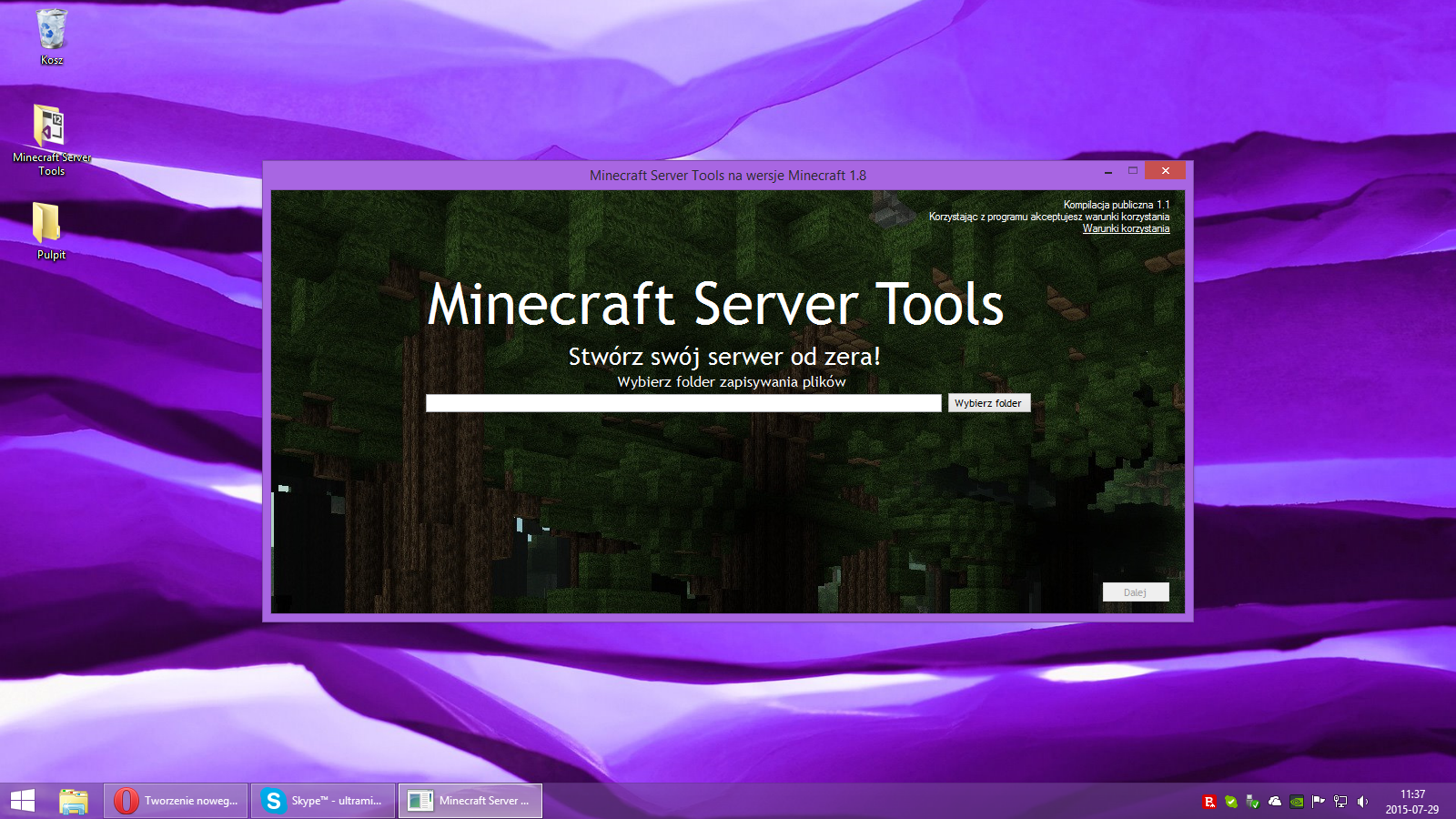This screenshot has width=1456, height=819.
Task: Click the Minecraft Server taskbar button
Action: tap(470, 801)
